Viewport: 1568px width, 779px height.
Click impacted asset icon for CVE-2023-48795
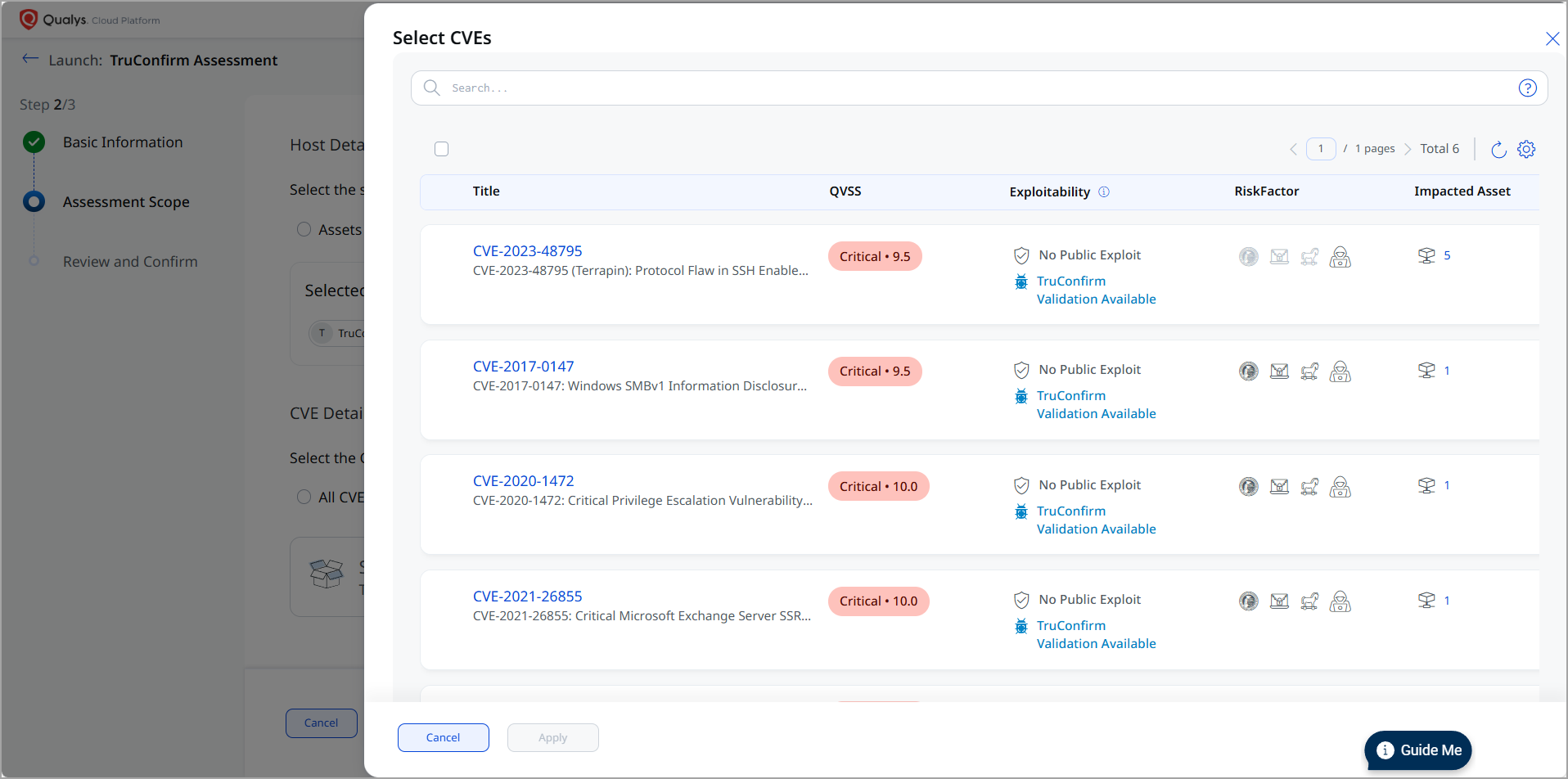[x=1426, y=255]
